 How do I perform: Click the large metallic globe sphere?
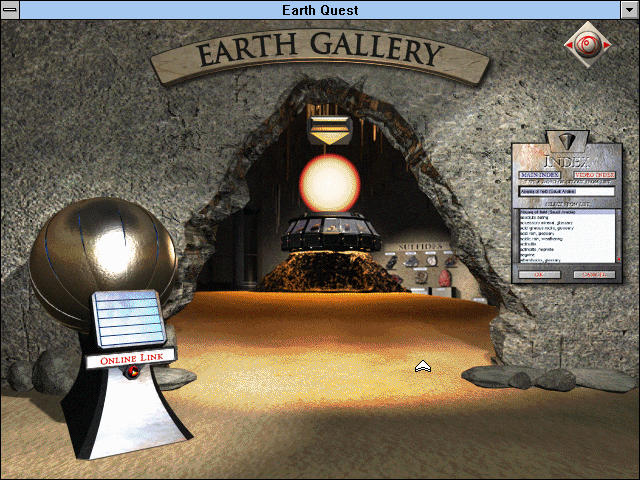[103, 261]
